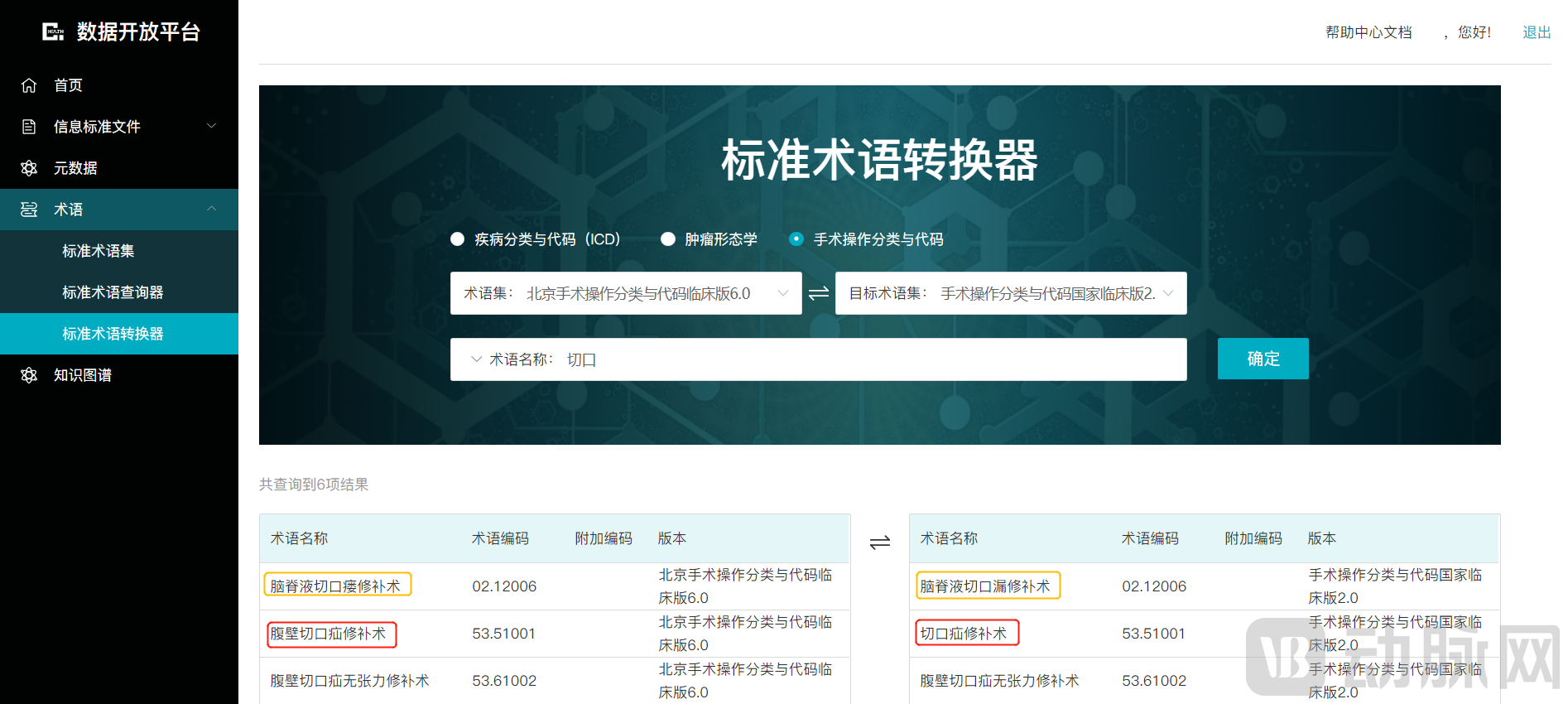Open 标准术语查询器 menu item
Image resolution: width=1568 pixels, height=704 pixels.
coord(113,292)
